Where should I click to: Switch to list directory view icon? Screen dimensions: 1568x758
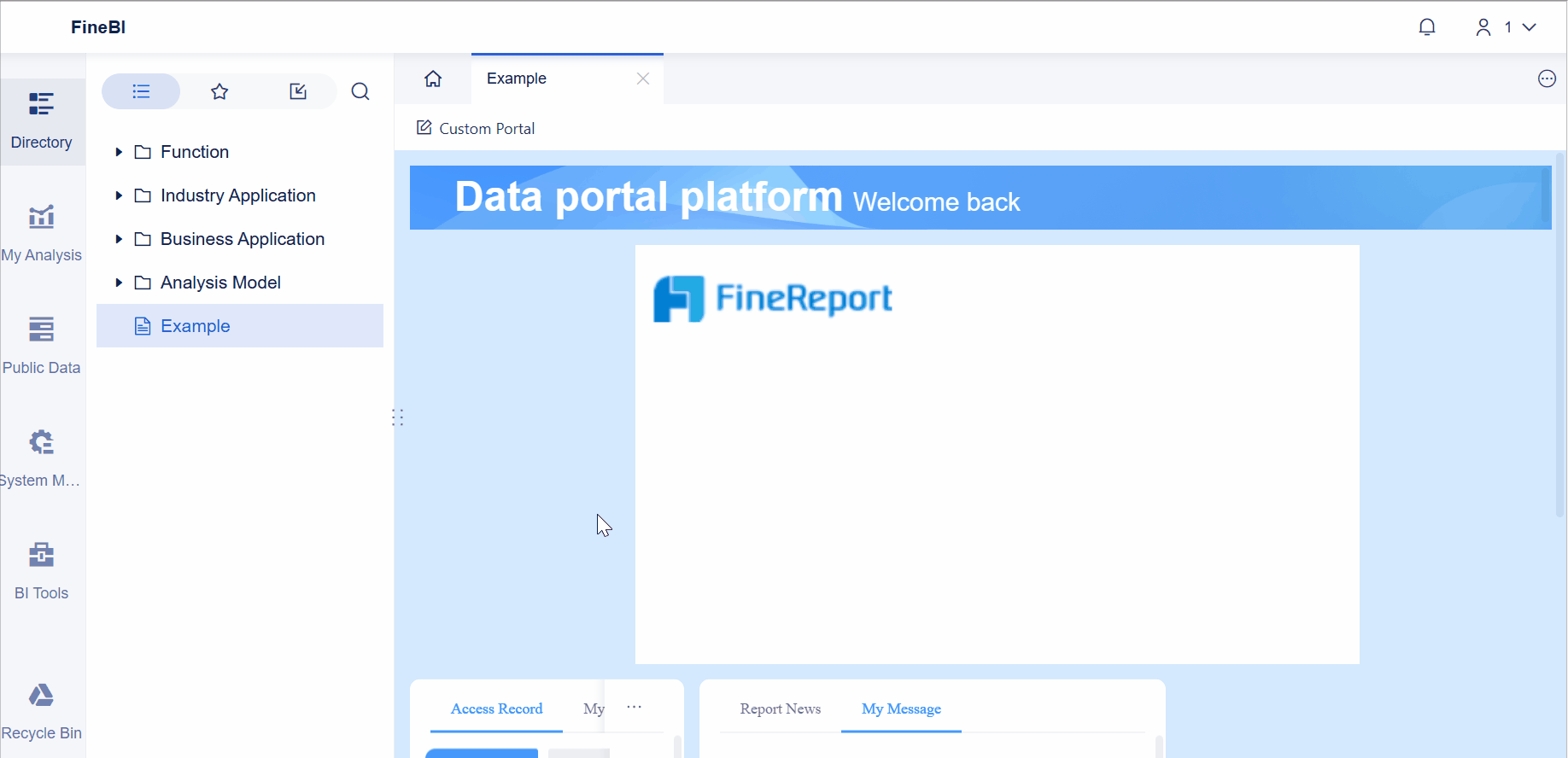coord(141,91)
